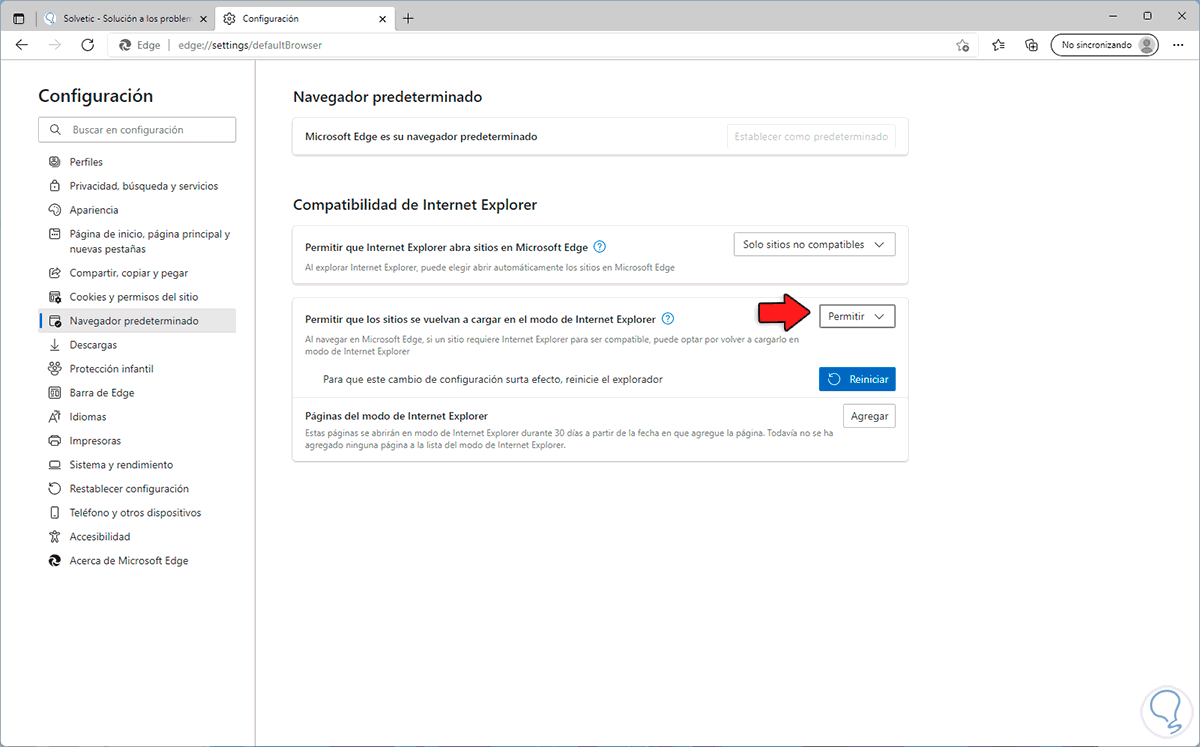Click Establecer como predeterminado button

(x=811, y=136)
